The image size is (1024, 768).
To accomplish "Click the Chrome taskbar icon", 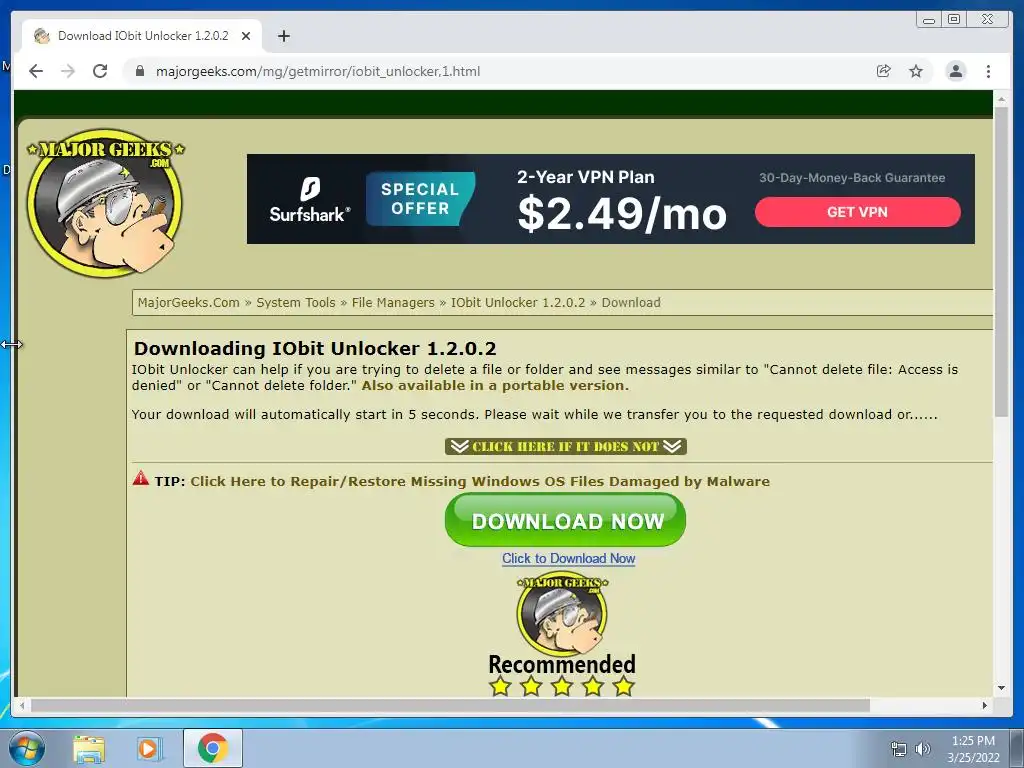I will coord(213,748).
